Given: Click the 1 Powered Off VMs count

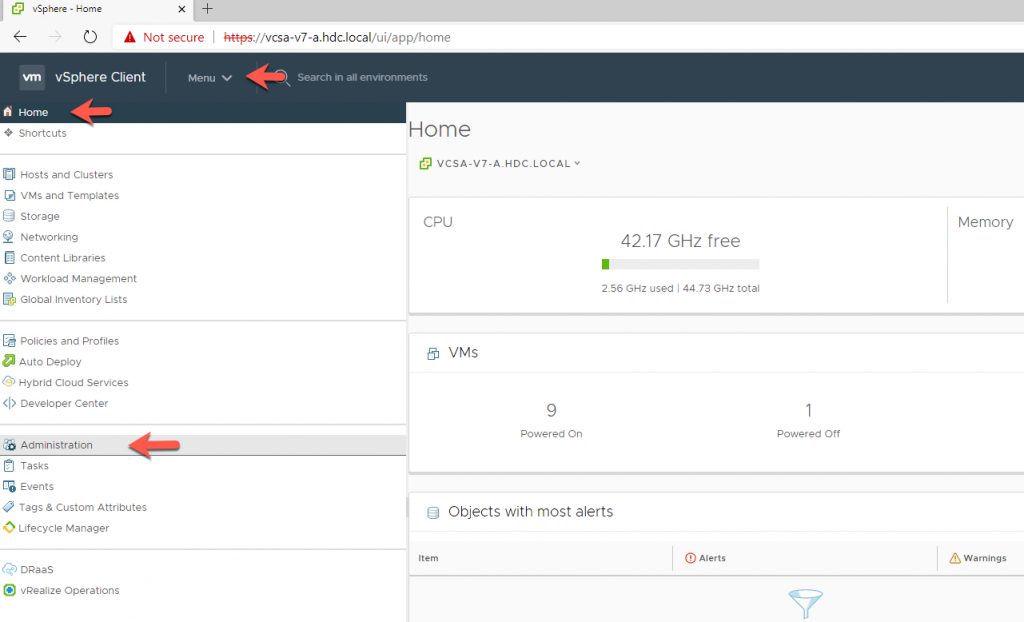Looking at the screenshot, I should [x=808, y=410].
